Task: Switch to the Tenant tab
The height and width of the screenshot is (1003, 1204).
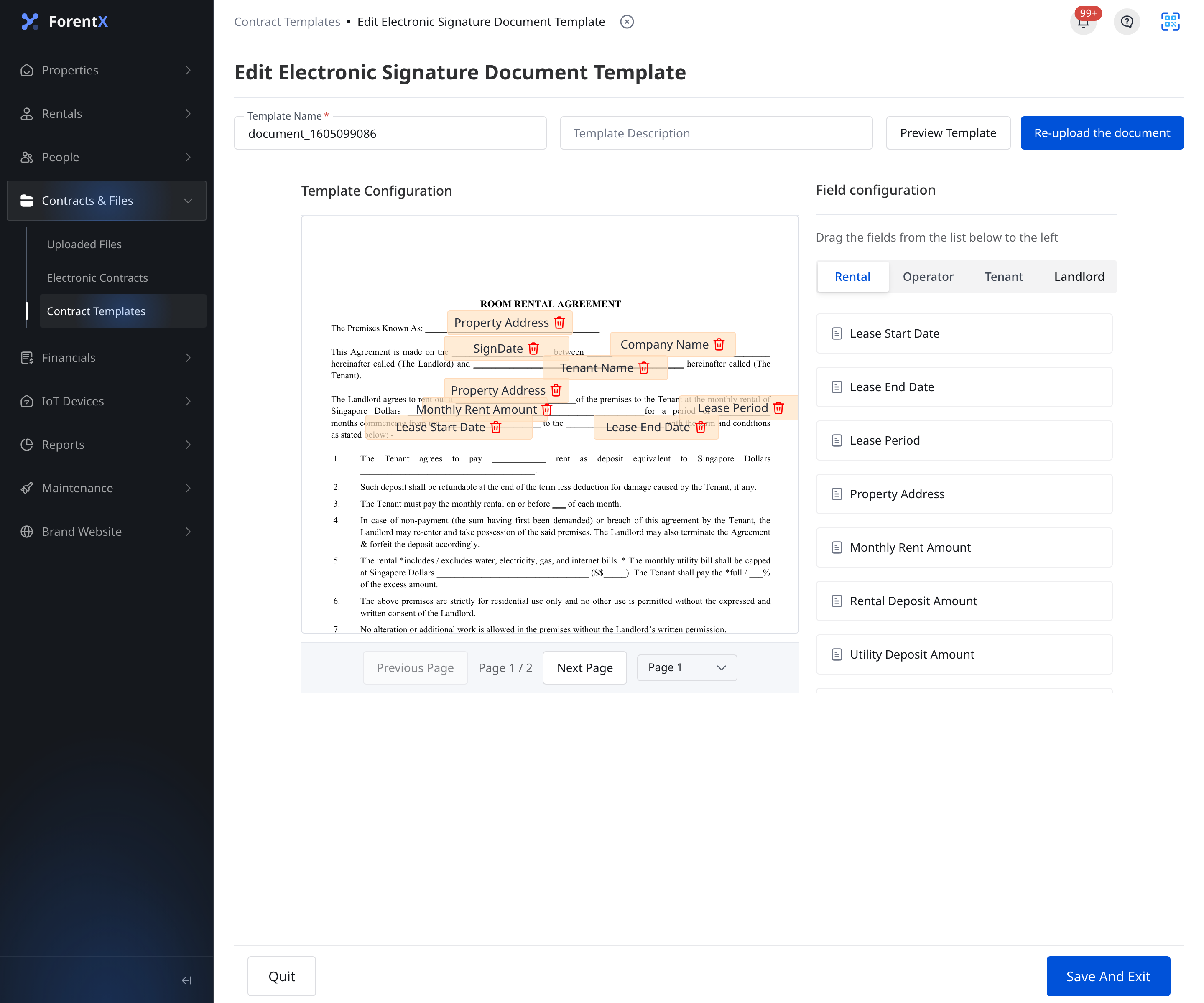Action: 1003,277
